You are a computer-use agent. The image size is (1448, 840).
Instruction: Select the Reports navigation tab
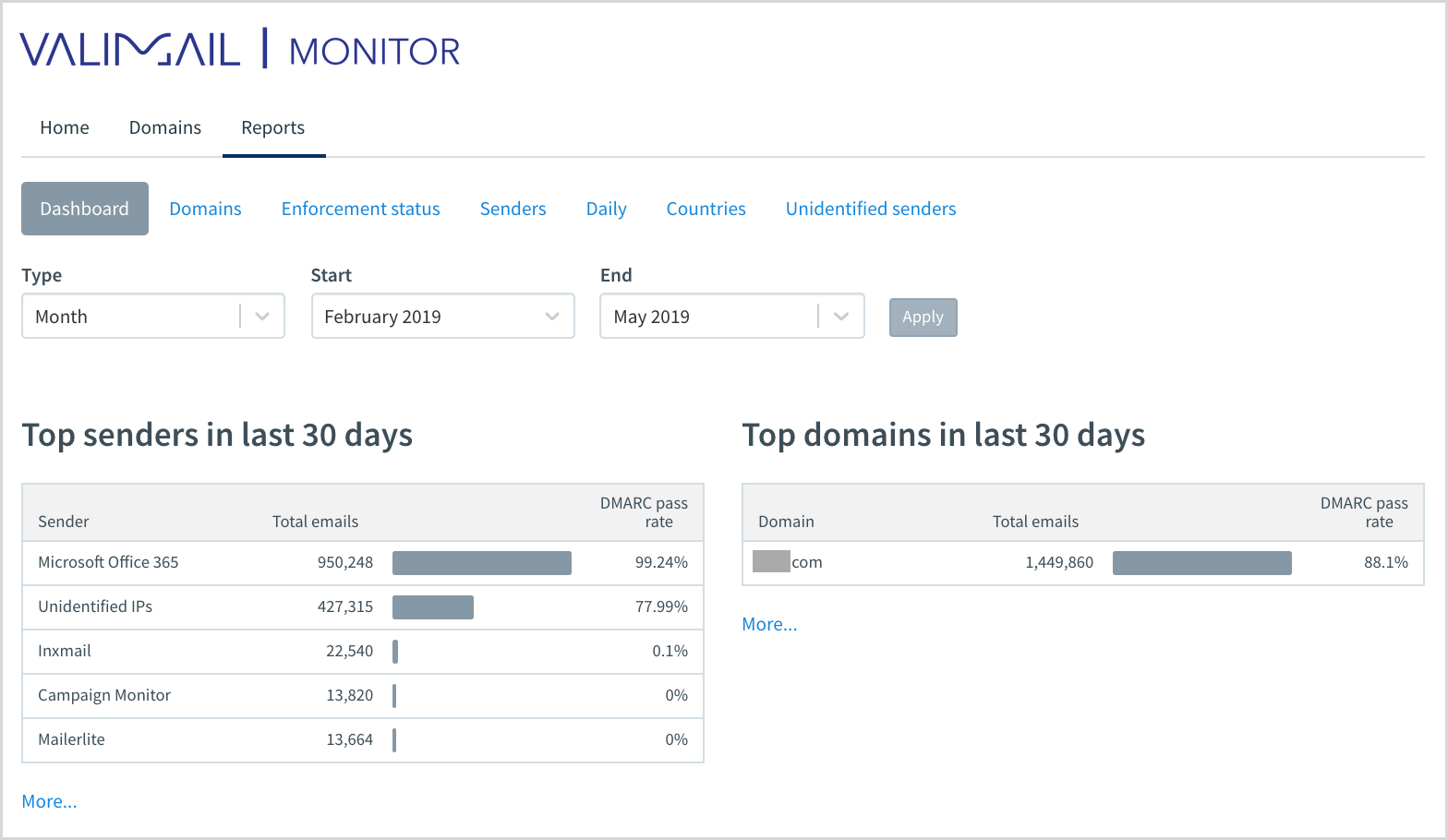(x=272, y=127)
